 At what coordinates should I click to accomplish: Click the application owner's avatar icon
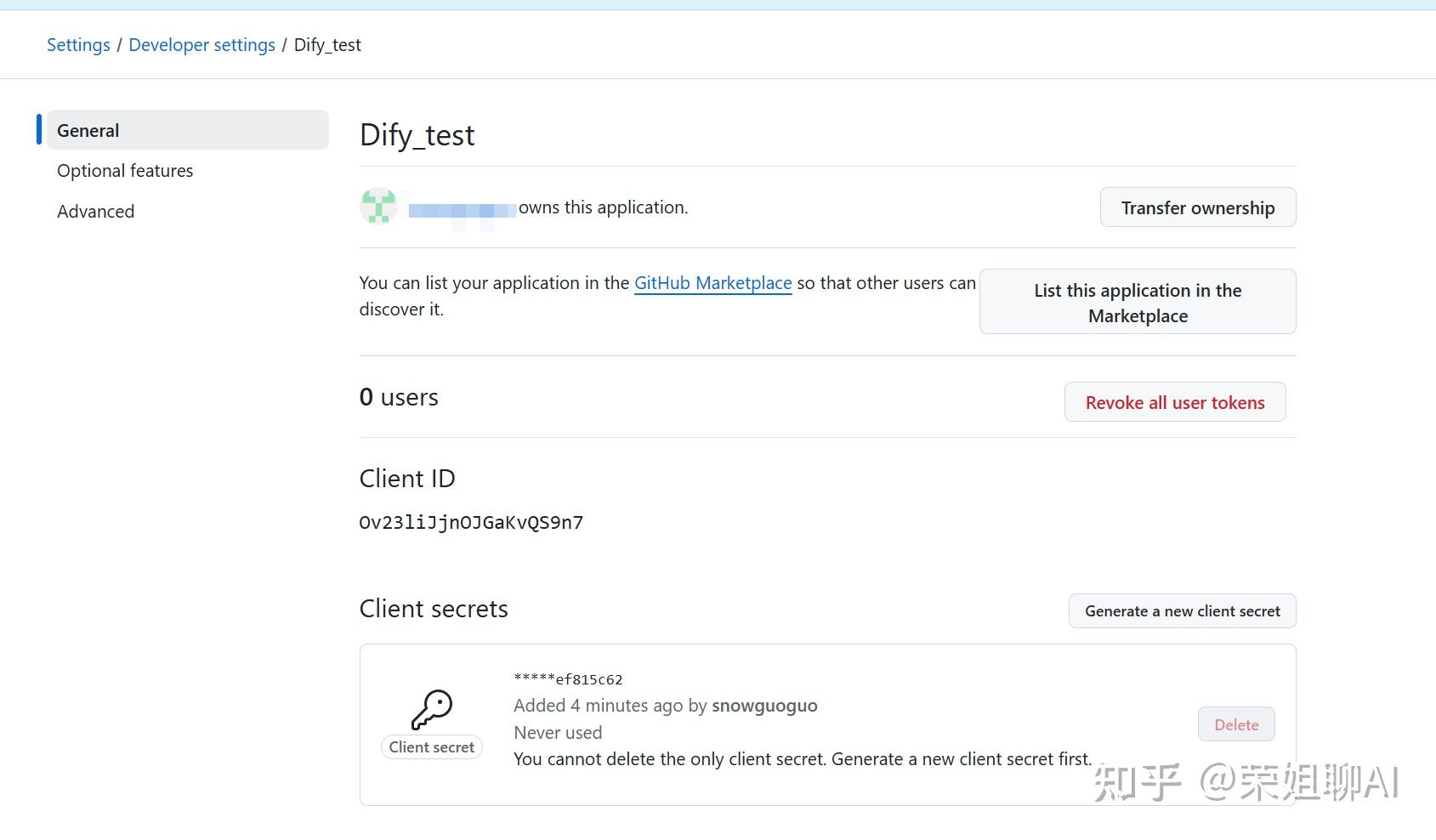click(378, 207)
